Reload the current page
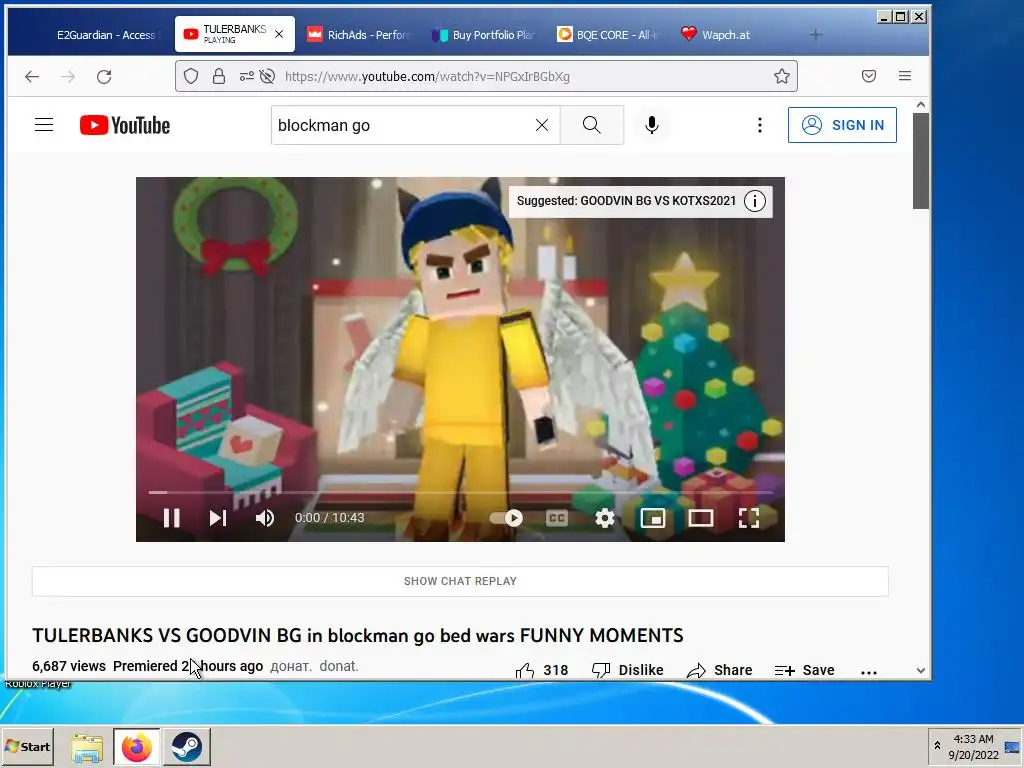Viewport: 1024px width, 768px height. (104, 76)
